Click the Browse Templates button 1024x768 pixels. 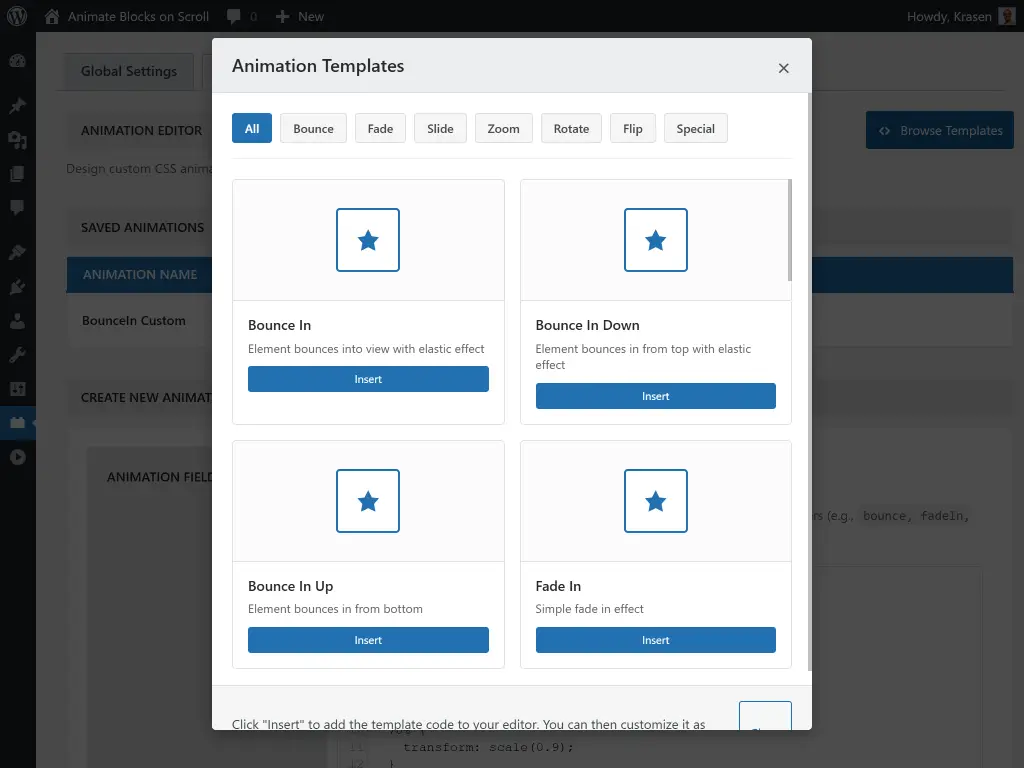(x=939, y=130)
